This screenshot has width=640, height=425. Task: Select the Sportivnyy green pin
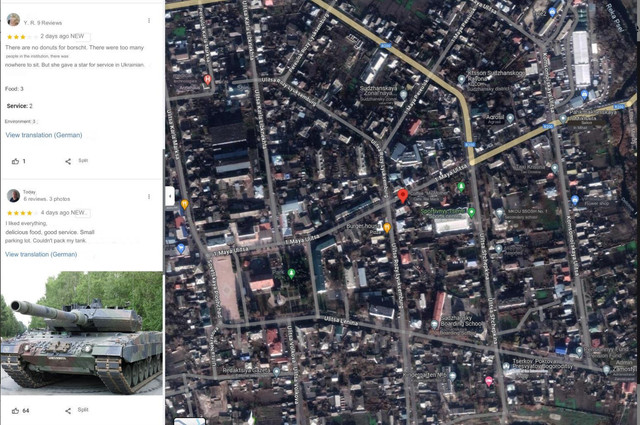(472, 212)
